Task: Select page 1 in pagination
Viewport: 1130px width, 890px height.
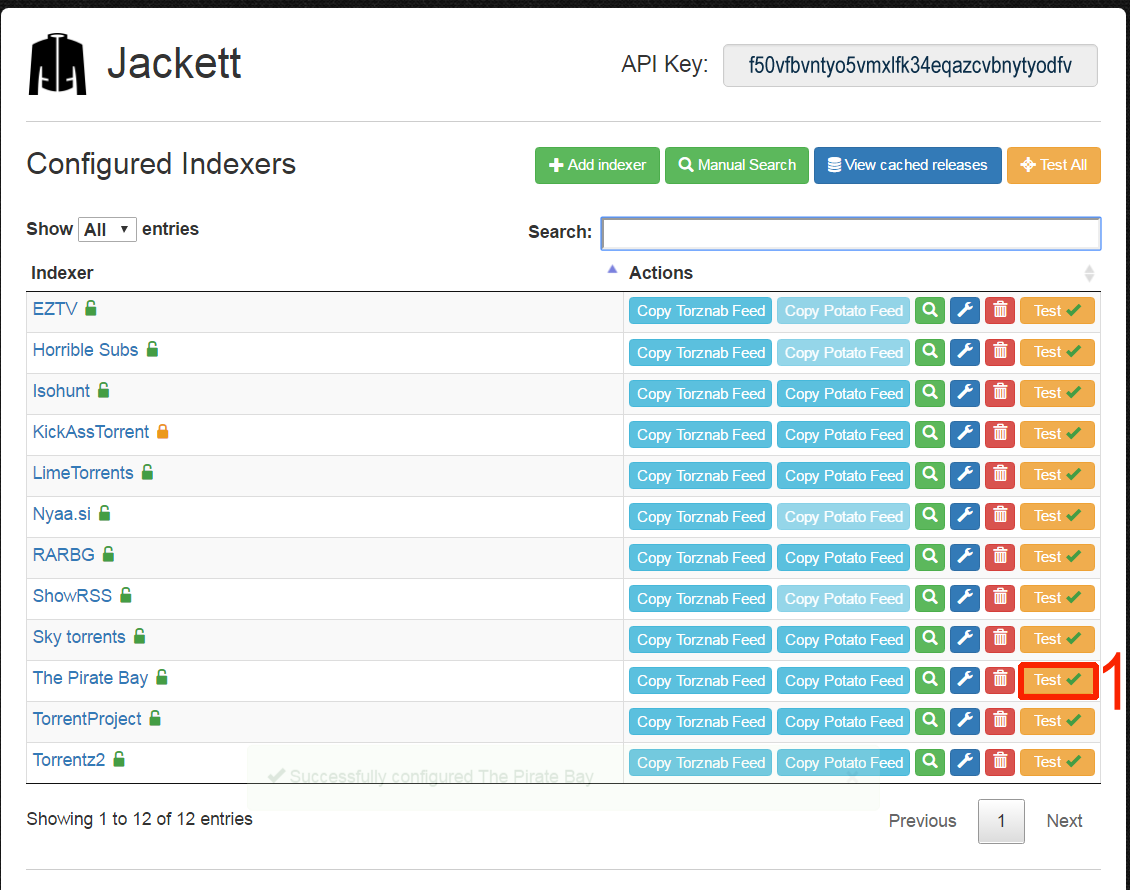Action: pyautogui.click(x=1001, y=821)
